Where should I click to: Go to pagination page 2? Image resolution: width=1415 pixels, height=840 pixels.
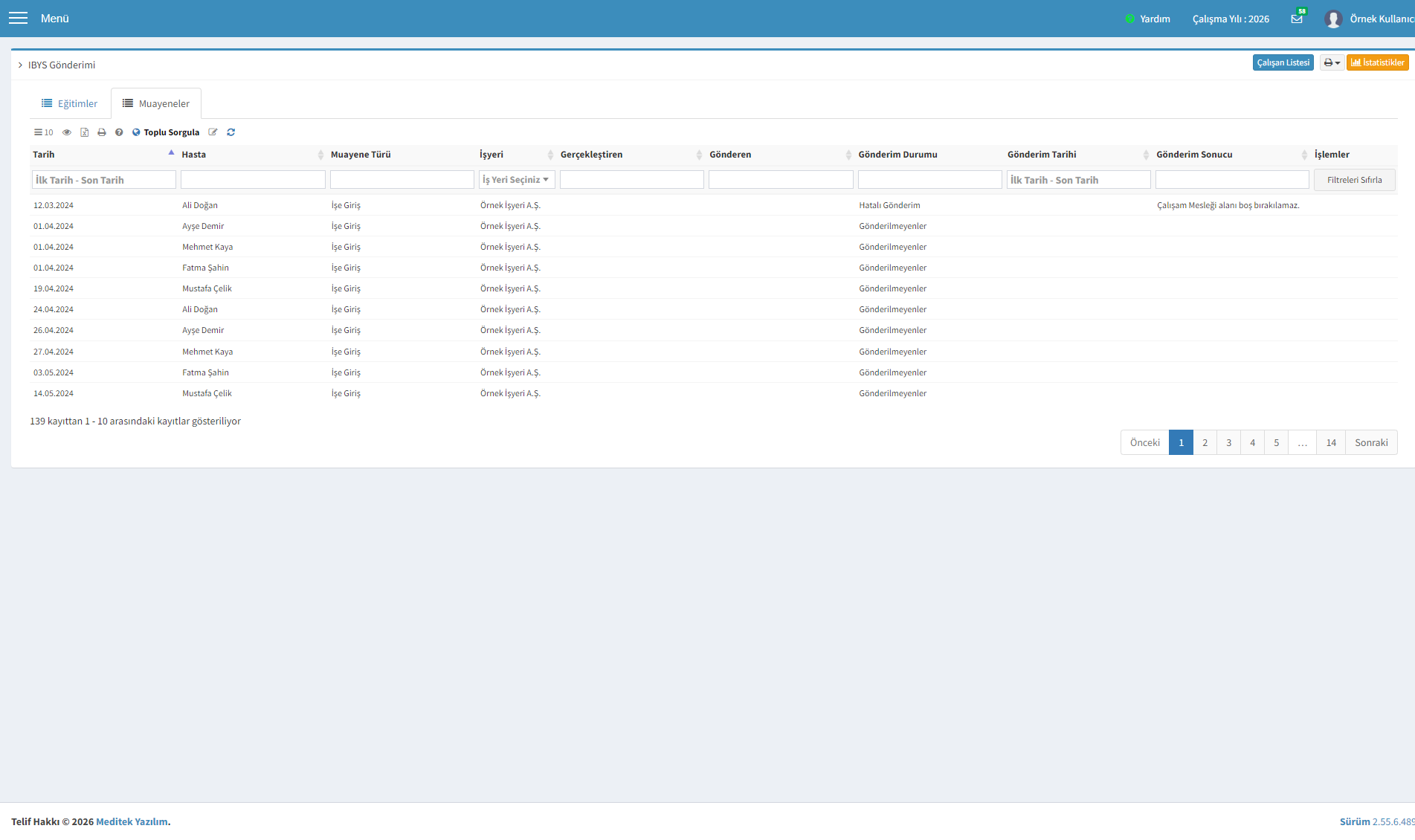[1205, 442]
